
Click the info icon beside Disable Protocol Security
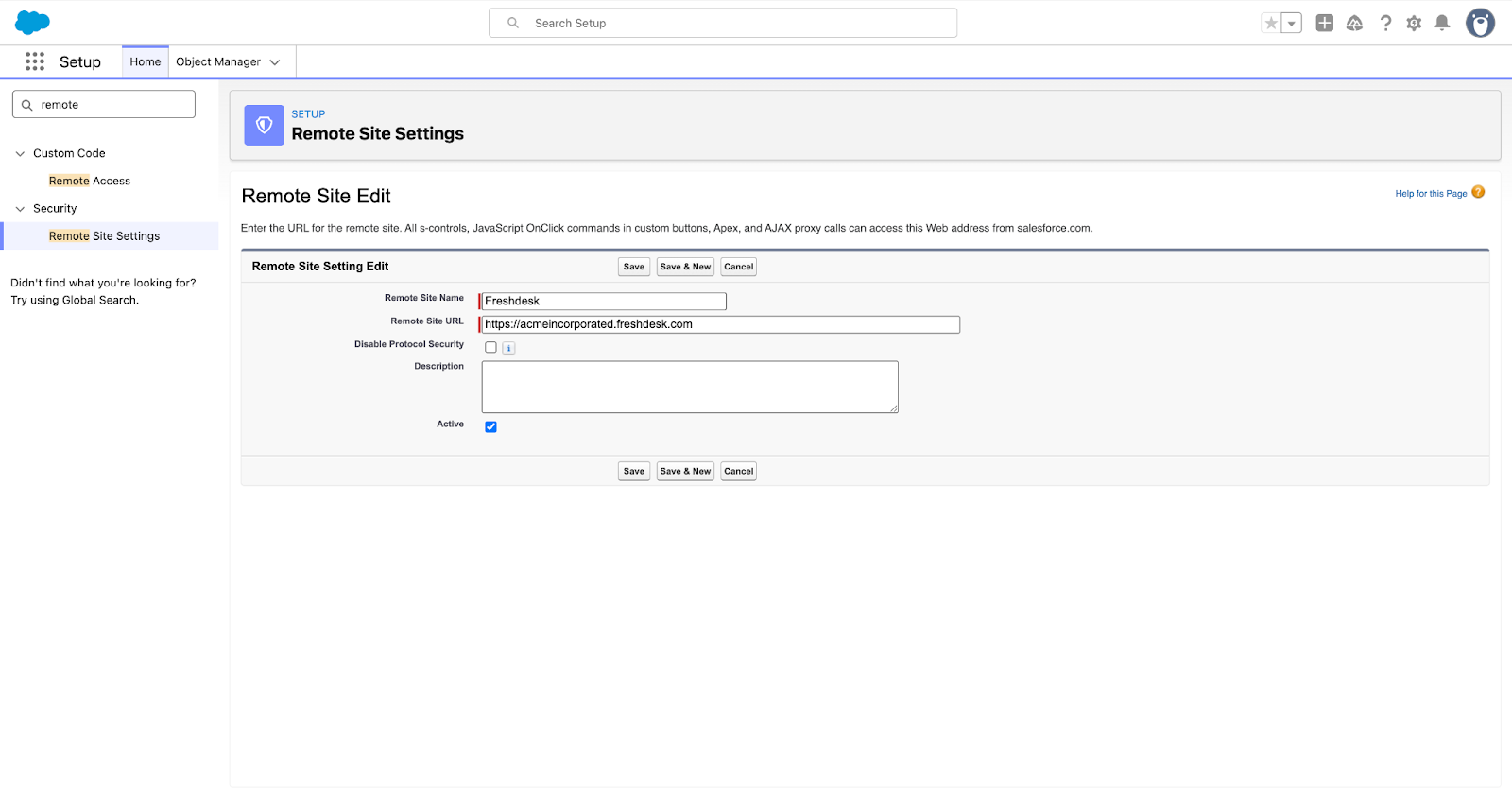508,348
